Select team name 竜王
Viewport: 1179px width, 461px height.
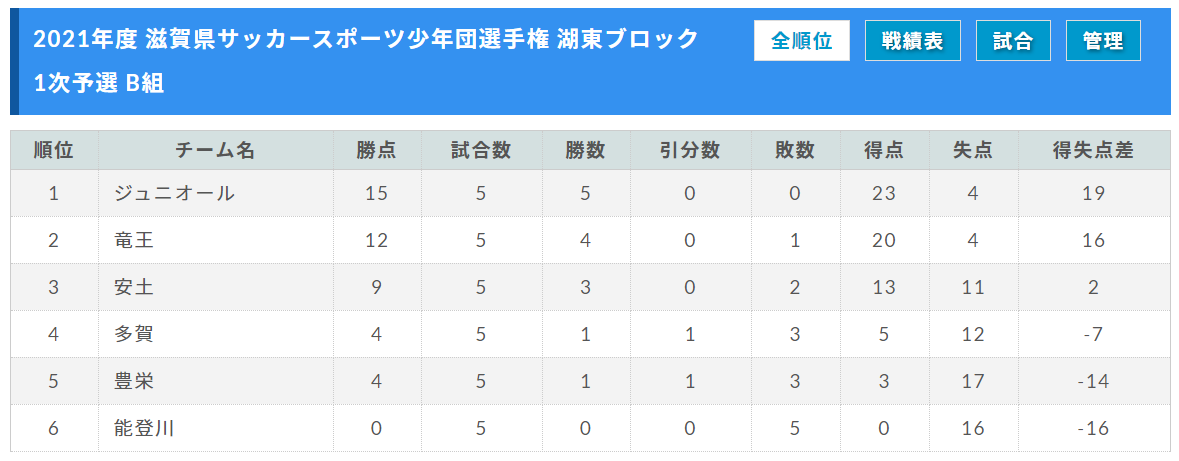(x=134, y=240)
